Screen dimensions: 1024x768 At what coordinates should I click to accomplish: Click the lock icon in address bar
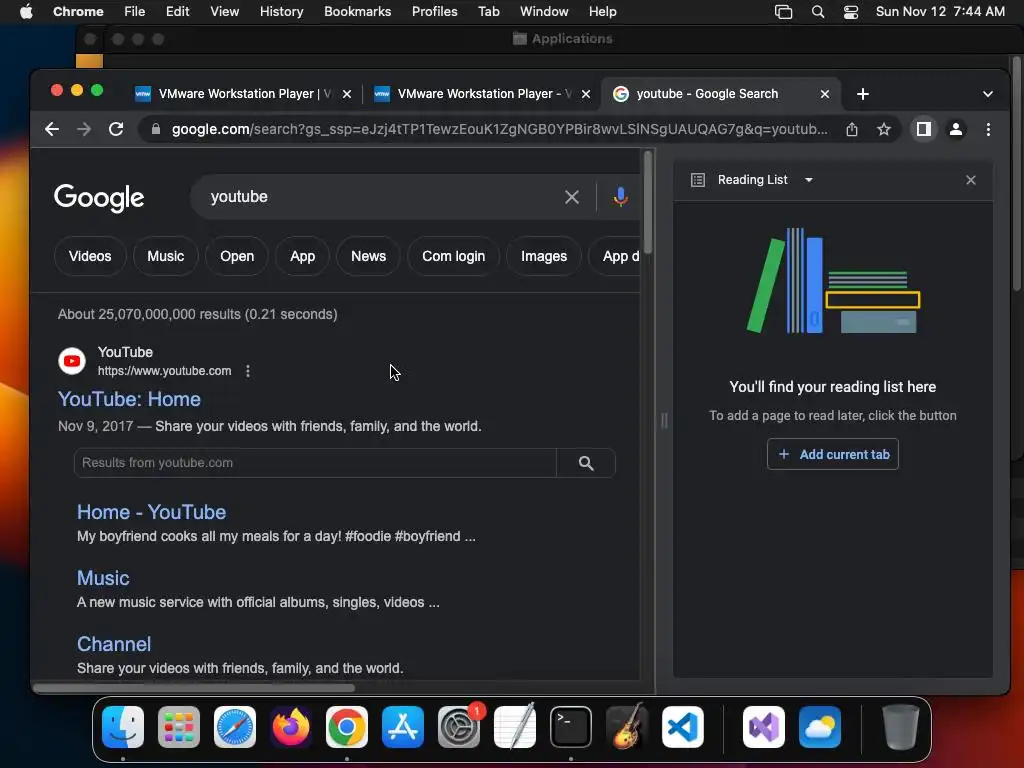click(x=155, y=129)
